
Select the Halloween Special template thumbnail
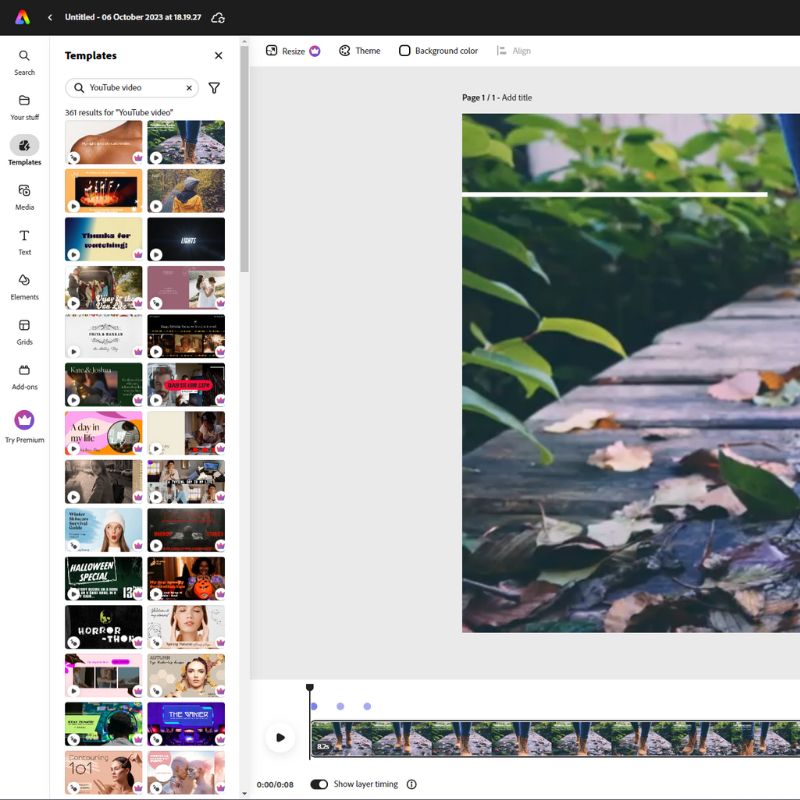tap(104, 578)
